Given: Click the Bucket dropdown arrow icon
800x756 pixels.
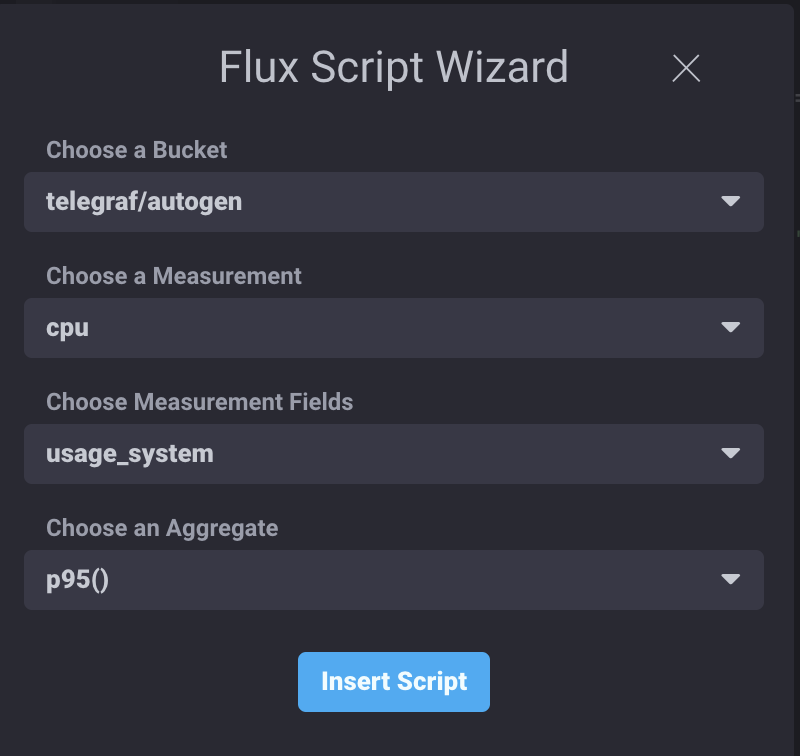Looking at the screenshot, I should click(x=730, y=202).
